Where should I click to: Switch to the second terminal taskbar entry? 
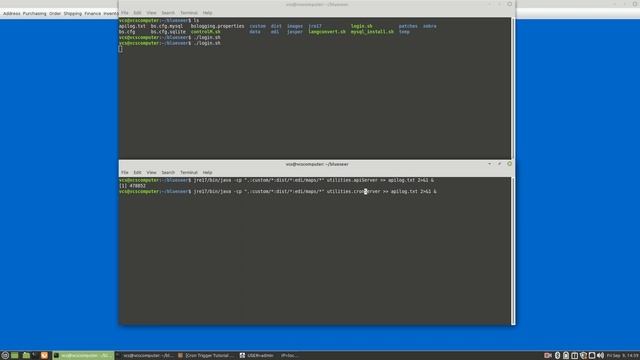[x=145, y=356]
